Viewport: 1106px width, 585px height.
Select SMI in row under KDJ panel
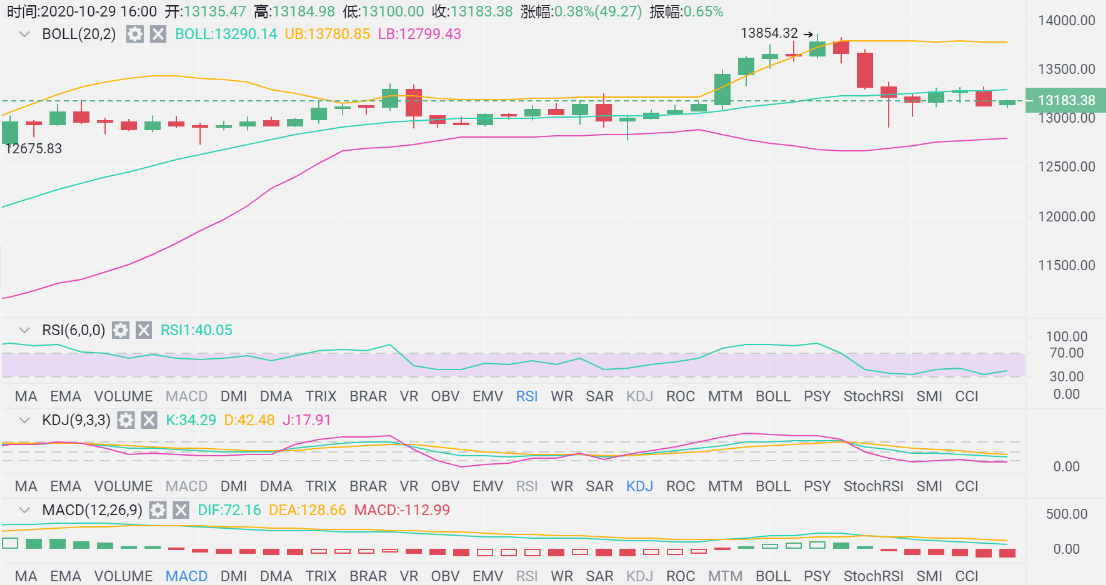929,486
